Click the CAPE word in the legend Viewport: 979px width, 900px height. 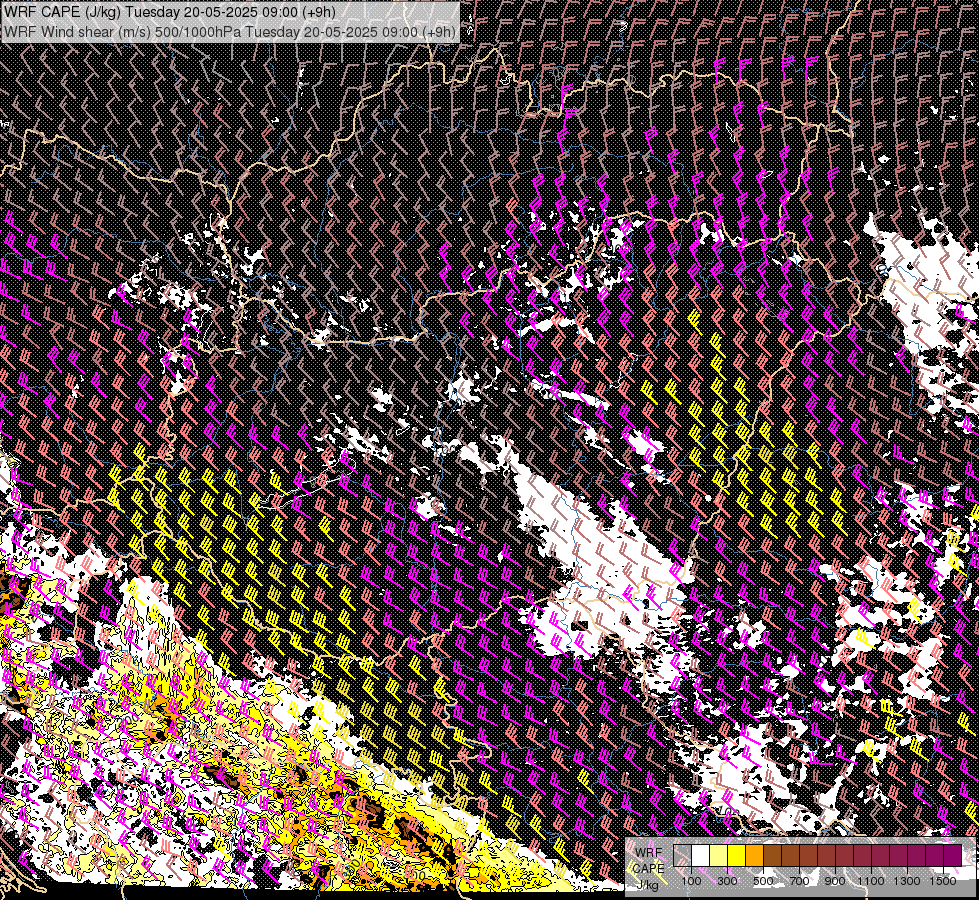pyautogui.click(x=648, y=869)
